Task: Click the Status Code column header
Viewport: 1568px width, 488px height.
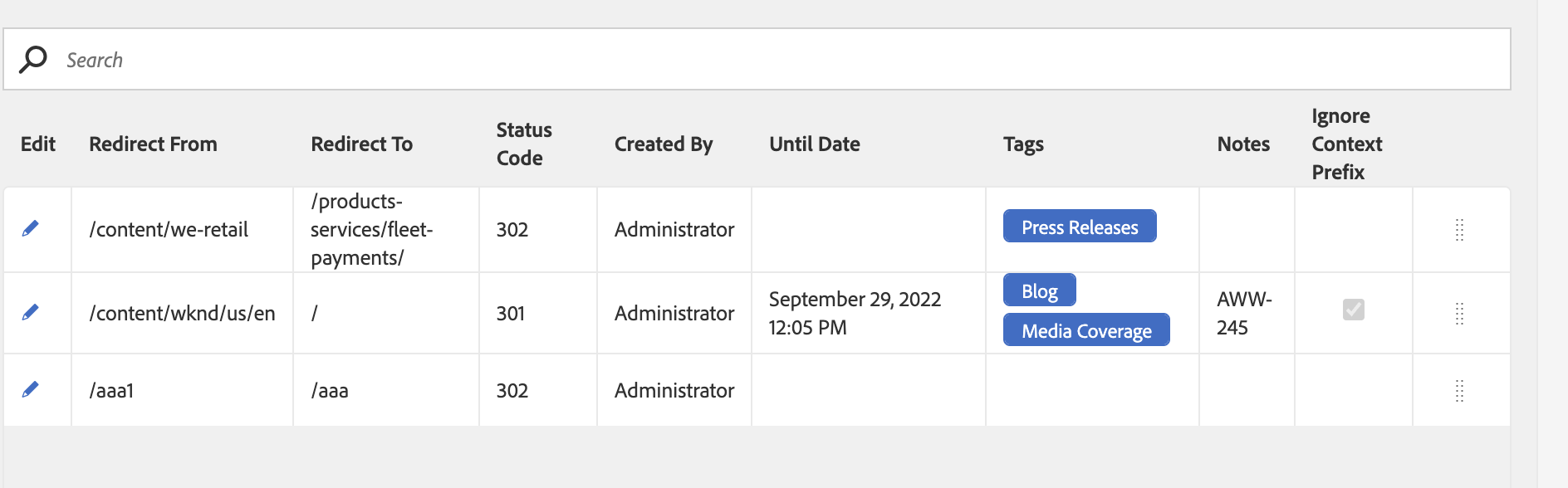Action: pos(522,144)
